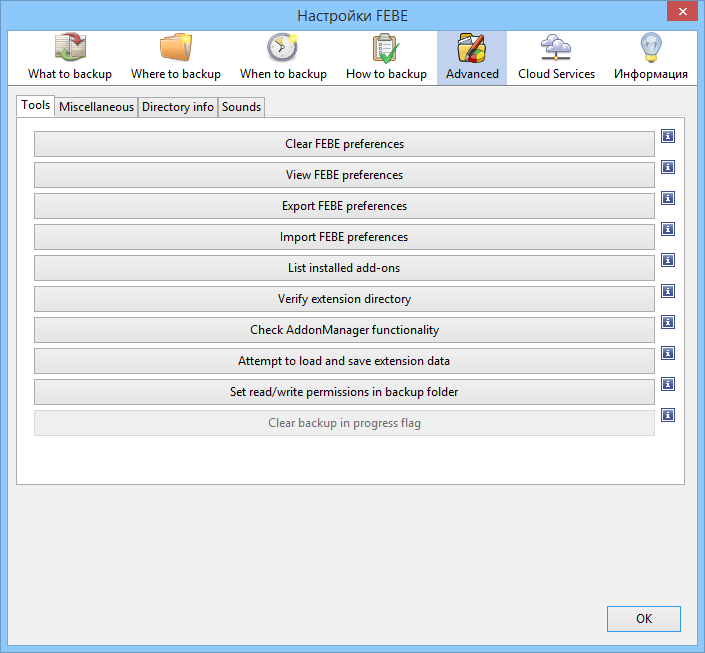Show info for Clear backup in progress flag
This screenshot has width=705, height=653.
[668, 415]
